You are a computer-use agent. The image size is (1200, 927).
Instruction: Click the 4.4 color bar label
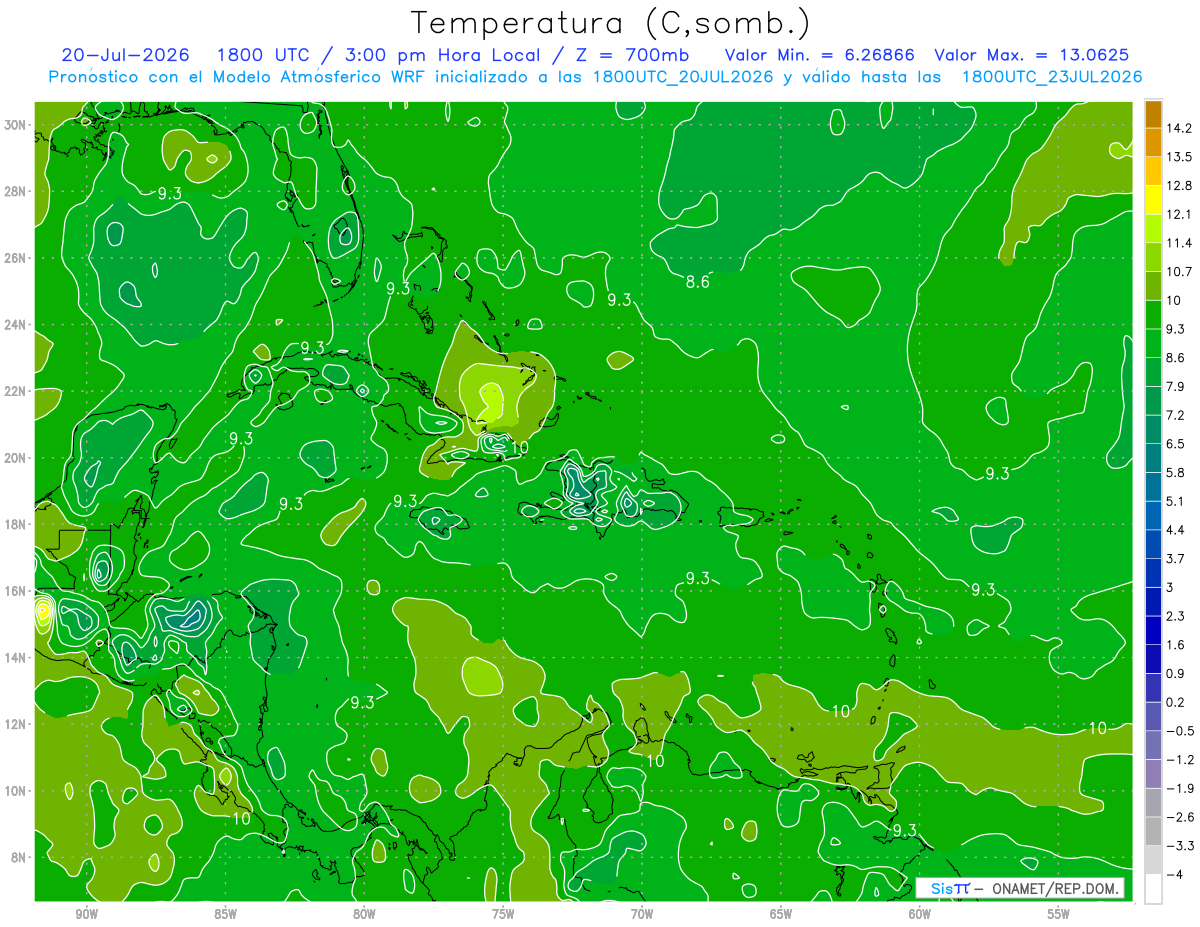(1177, 529)
